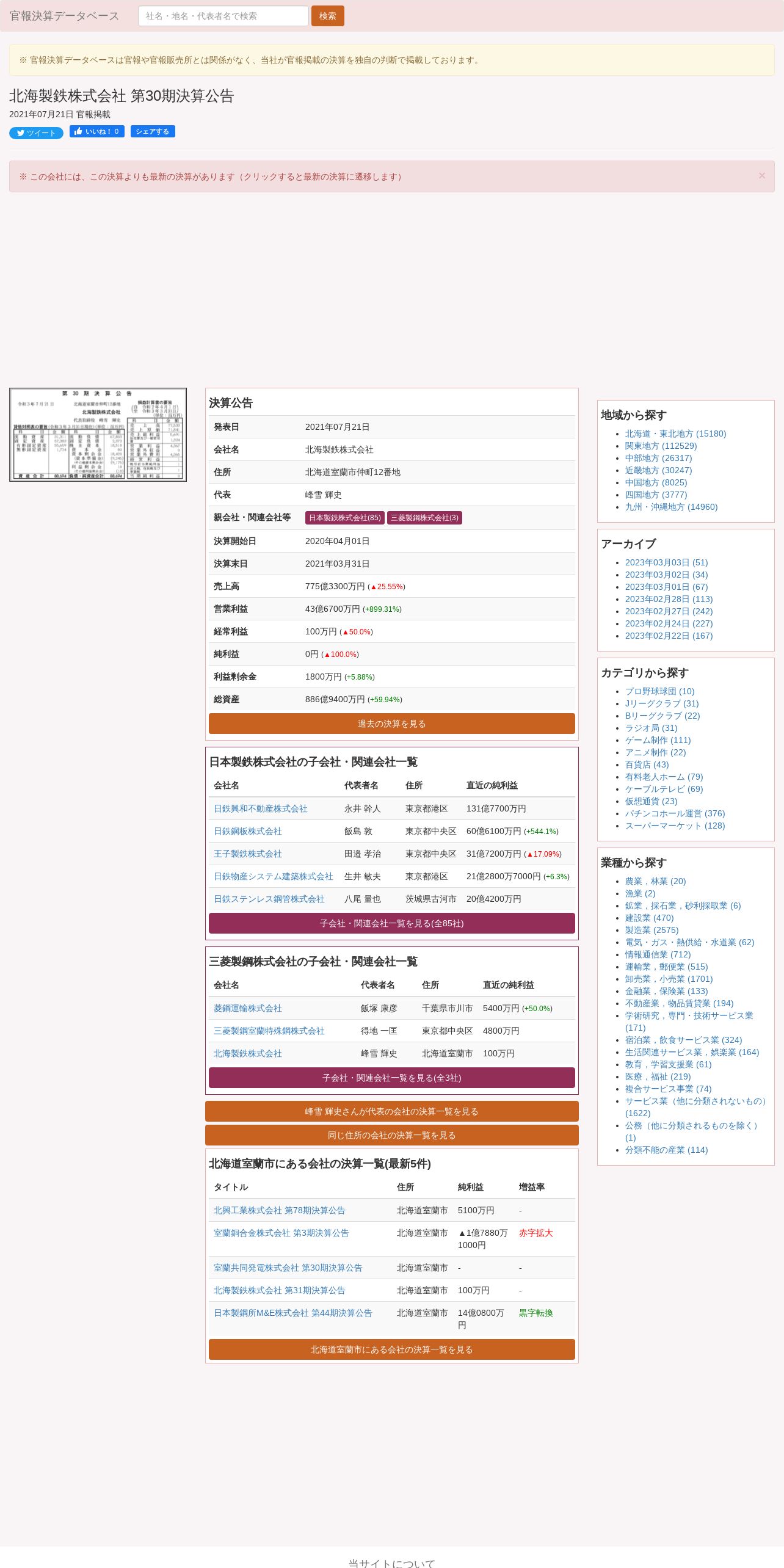Image resolution: width=784 pixels, height=1568 pixels.
Task: Click 子会社・関連会社一覧を見る(全3社) button
Action: pos(392,1078)
